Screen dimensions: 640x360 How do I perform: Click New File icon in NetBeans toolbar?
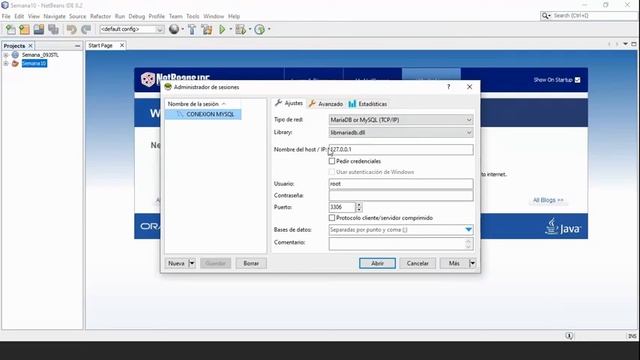pos(11,29)
